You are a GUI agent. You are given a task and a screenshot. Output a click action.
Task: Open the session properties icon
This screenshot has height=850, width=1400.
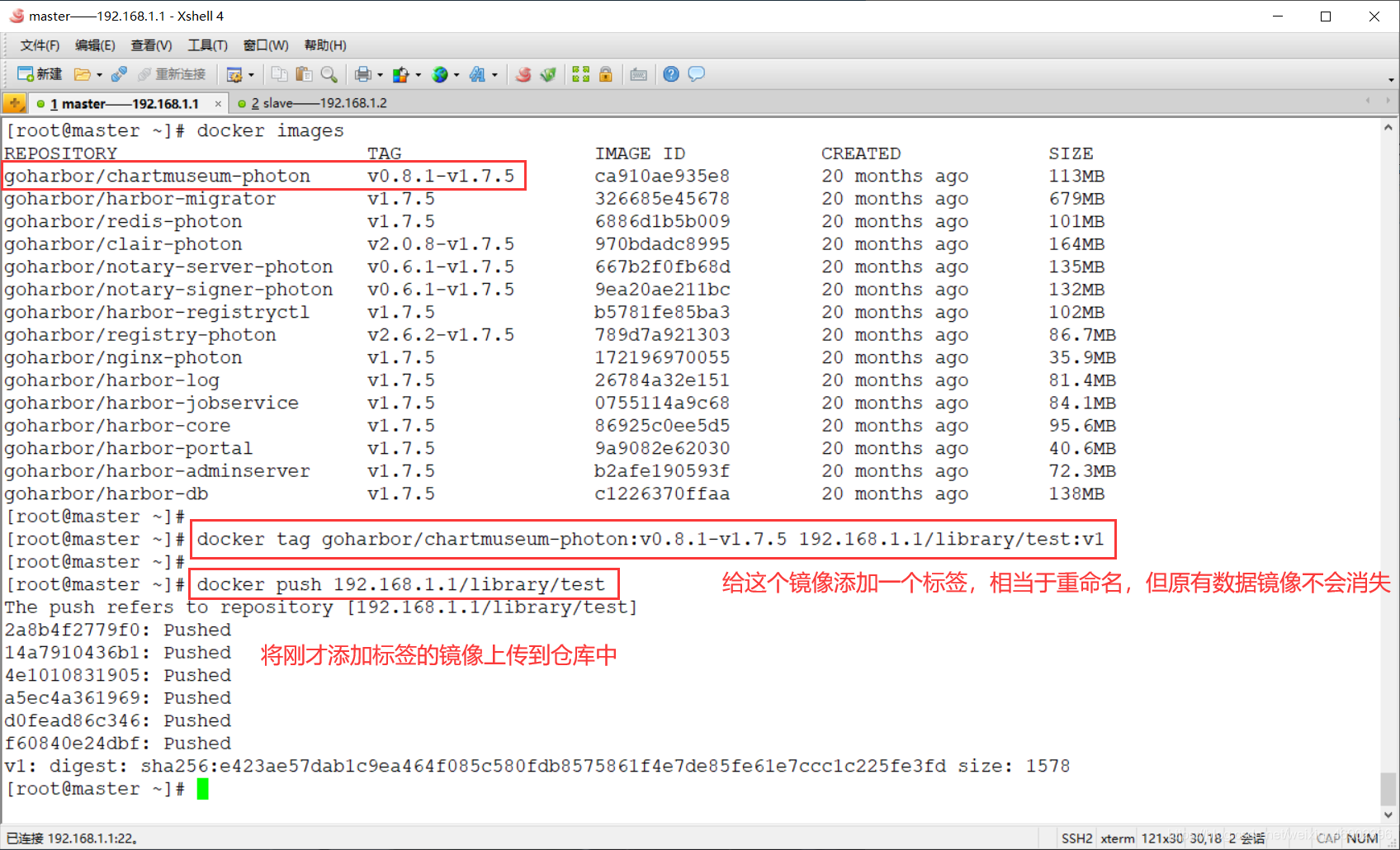[x=234, y=74]
